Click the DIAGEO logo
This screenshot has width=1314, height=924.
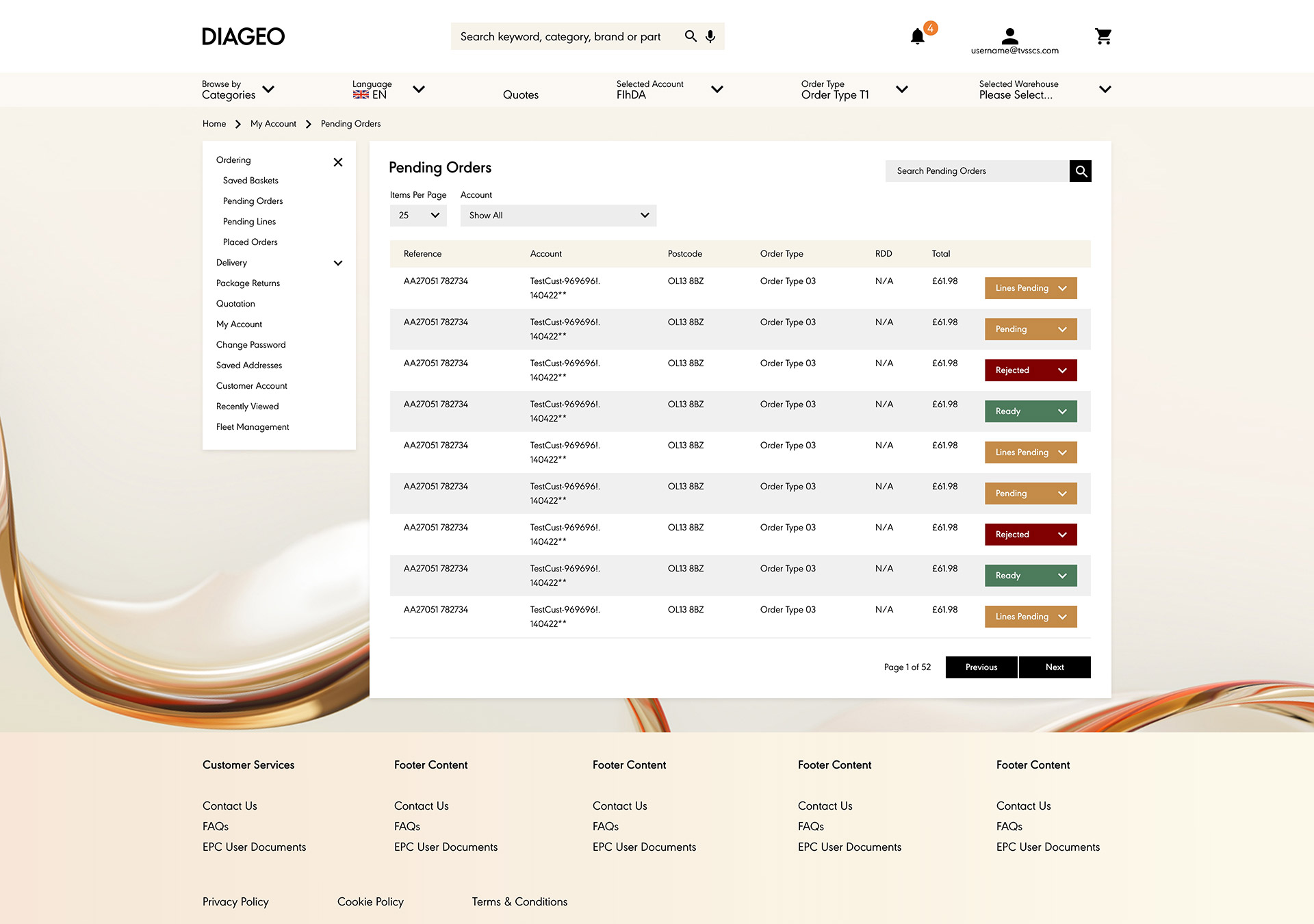tap(243, 36)
